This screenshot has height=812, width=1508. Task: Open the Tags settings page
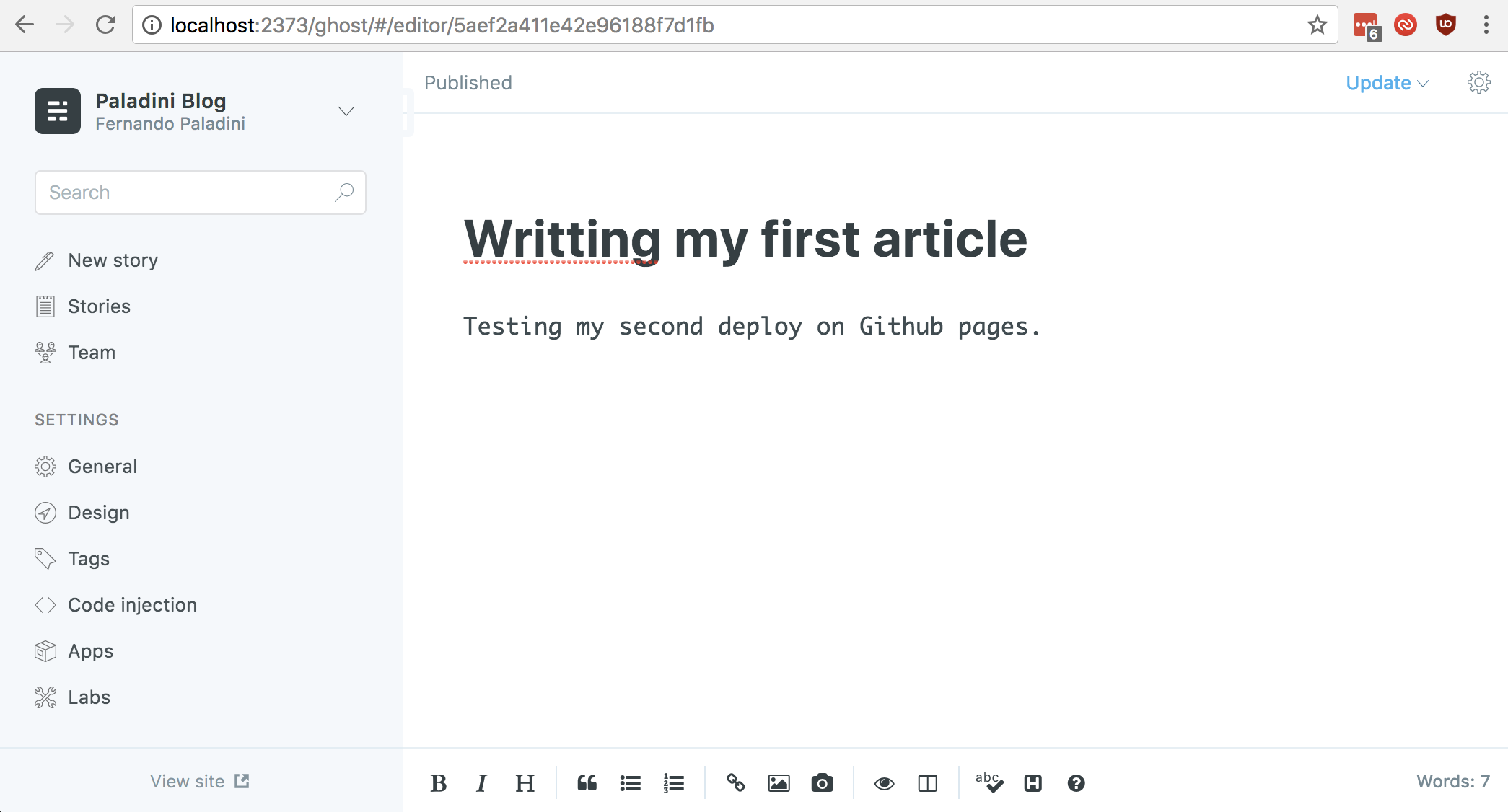88,558
